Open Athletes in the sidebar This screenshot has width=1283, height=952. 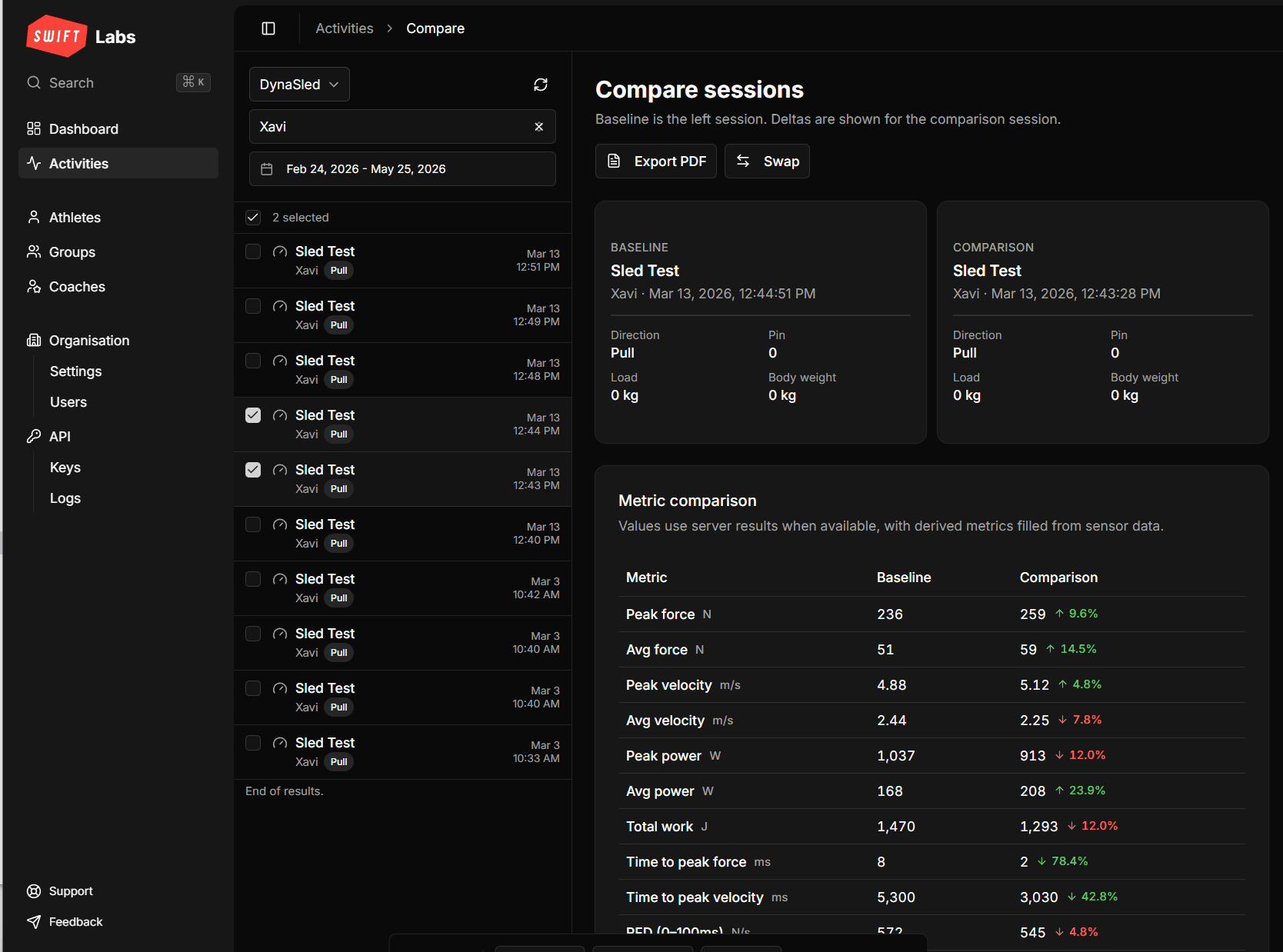click(118, 217)
